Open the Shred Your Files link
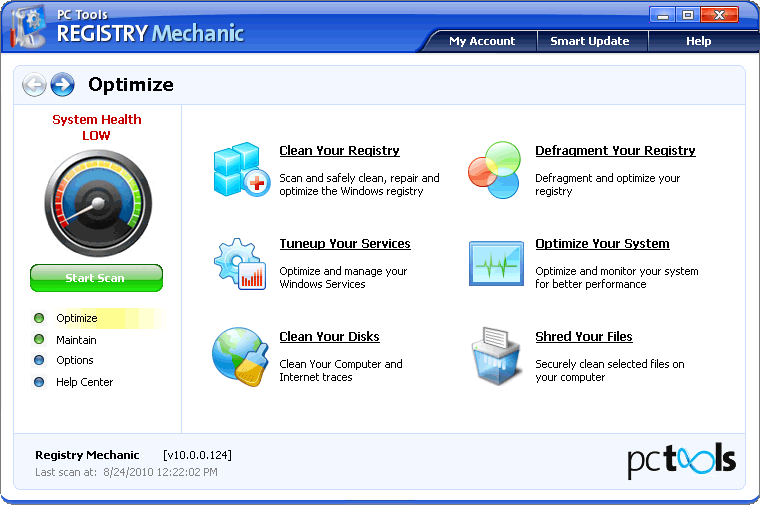The height and width of the screenshot is (505, 760). tap(583, 337)
